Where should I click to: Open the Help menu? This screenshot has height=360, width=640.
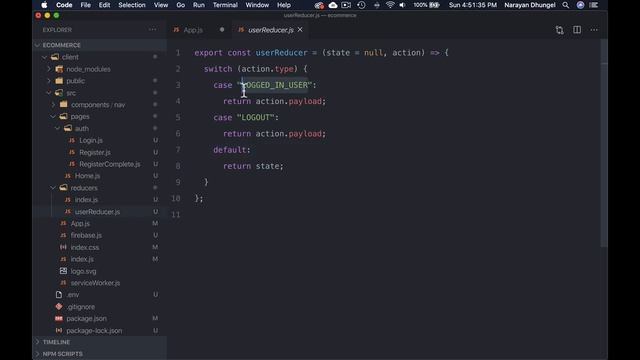(284, 5)
